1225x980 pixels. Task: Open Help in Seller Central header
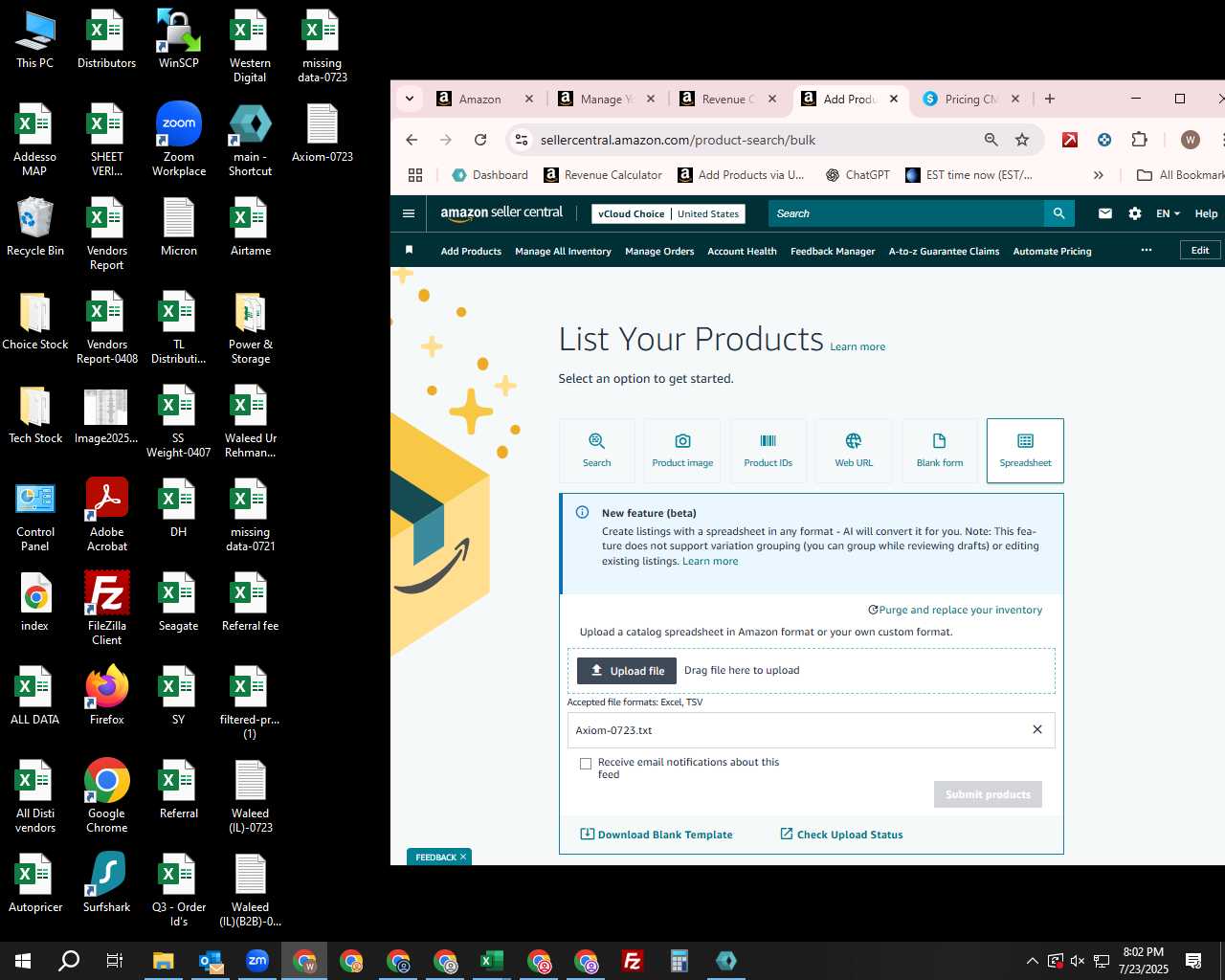tap(1206, 213)
